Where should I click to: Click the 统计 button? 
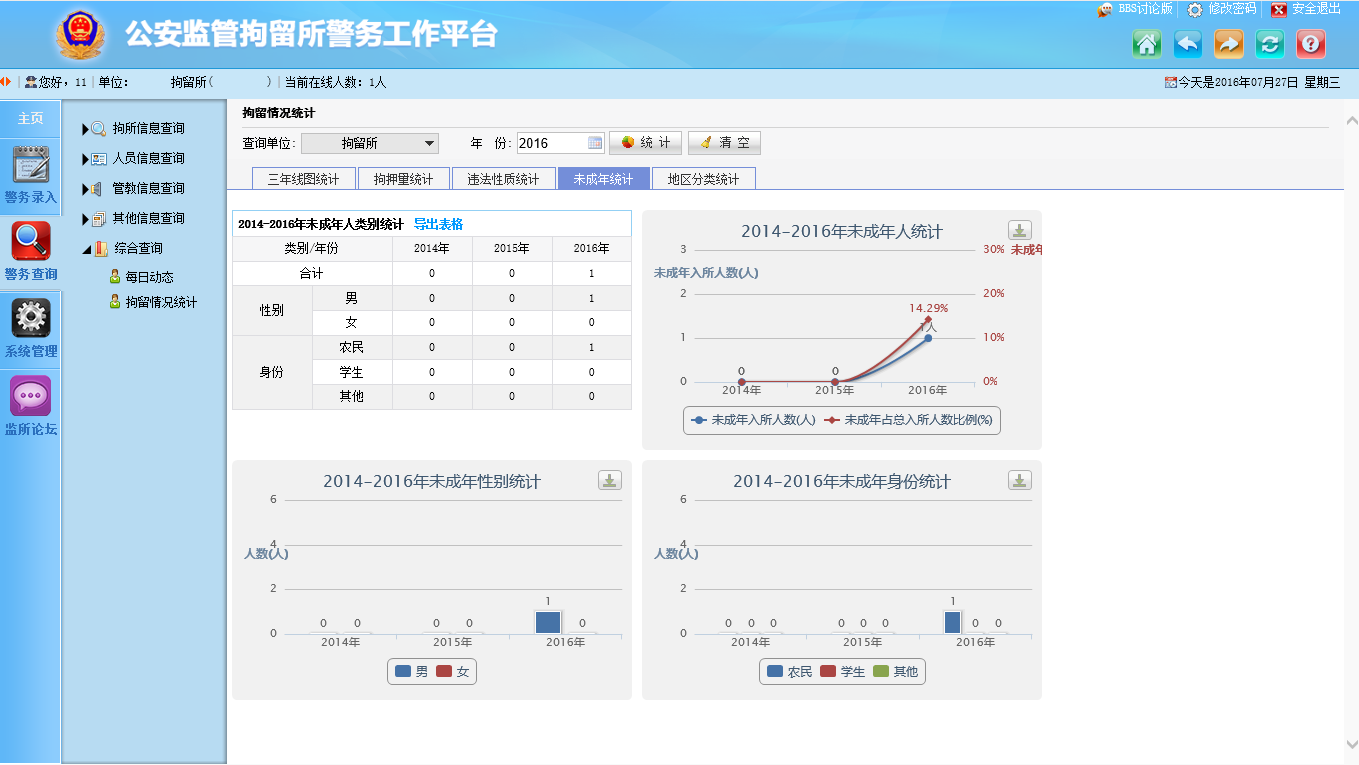[x=646, y=143]
